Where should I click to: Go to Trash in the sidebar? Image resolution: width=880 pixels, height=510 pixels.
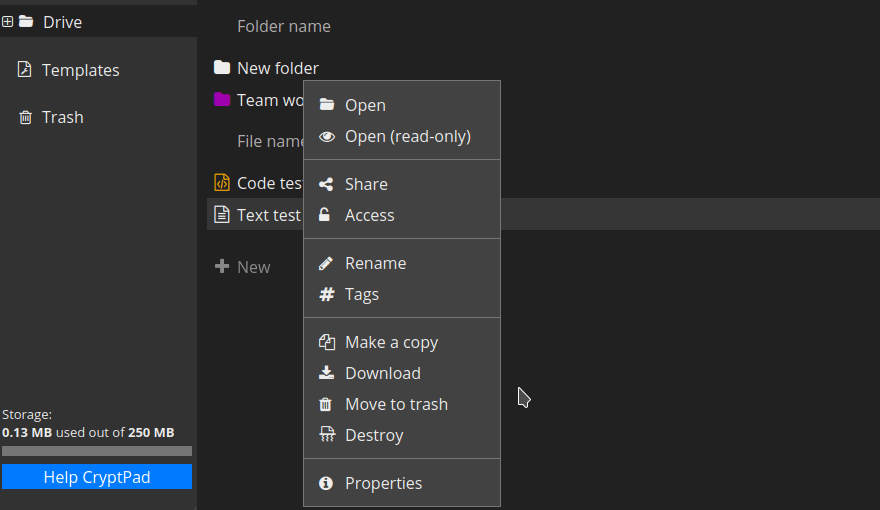(x=62, y=117)
